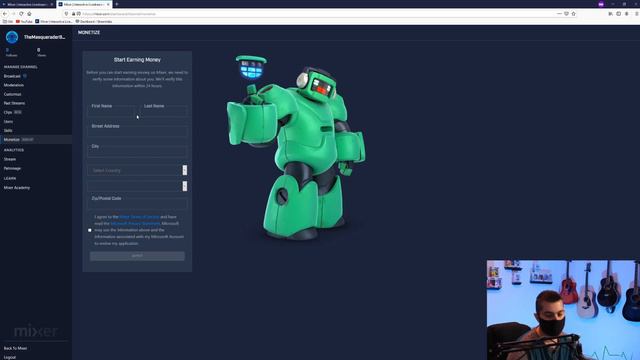
Task: Switch to the first Mixer browser tab
Action: pos(28,4)
